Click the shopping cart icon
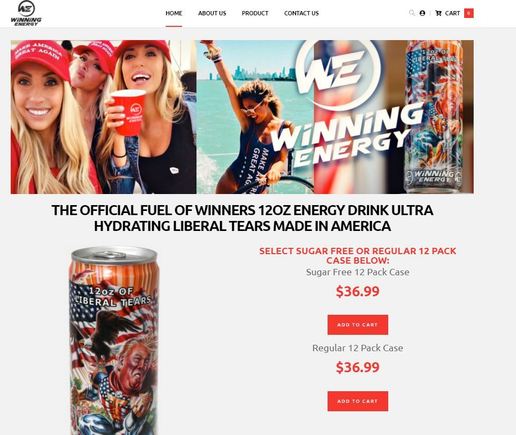The width and height of the screenshot is (516, 435). tap(438, 13)
